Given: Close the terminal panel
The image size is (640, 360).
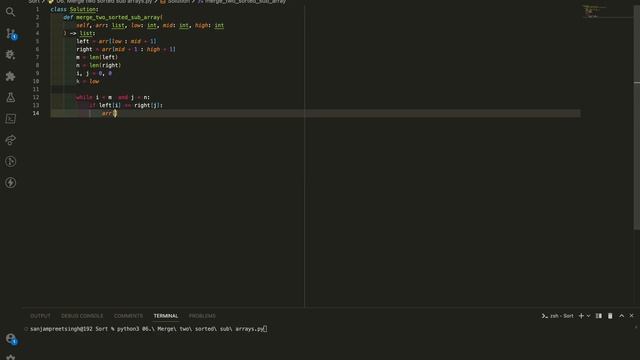Looking at the screenshot, I should click(631, 316).
